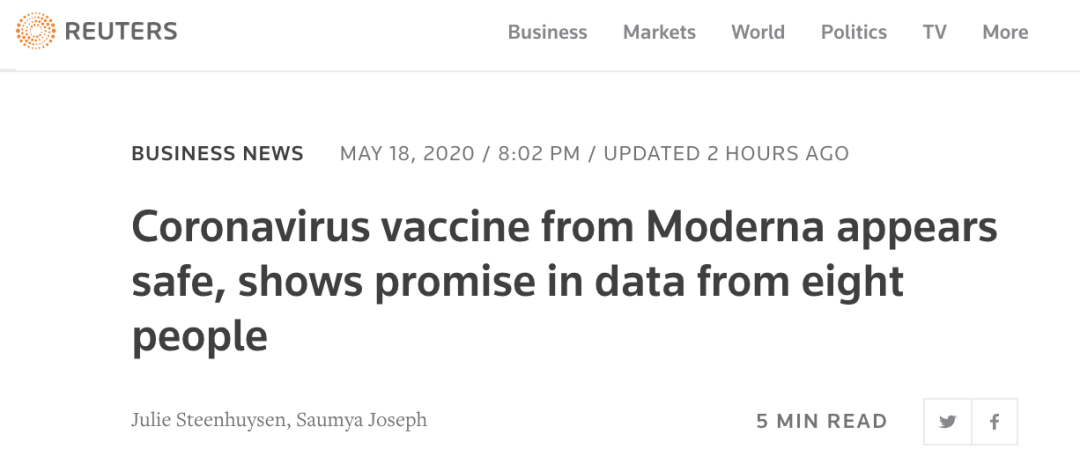Click the Reuters orange dotted logo icon
Image resolution: width=1080 pixels, height=449 pixels.
[36, 32]
